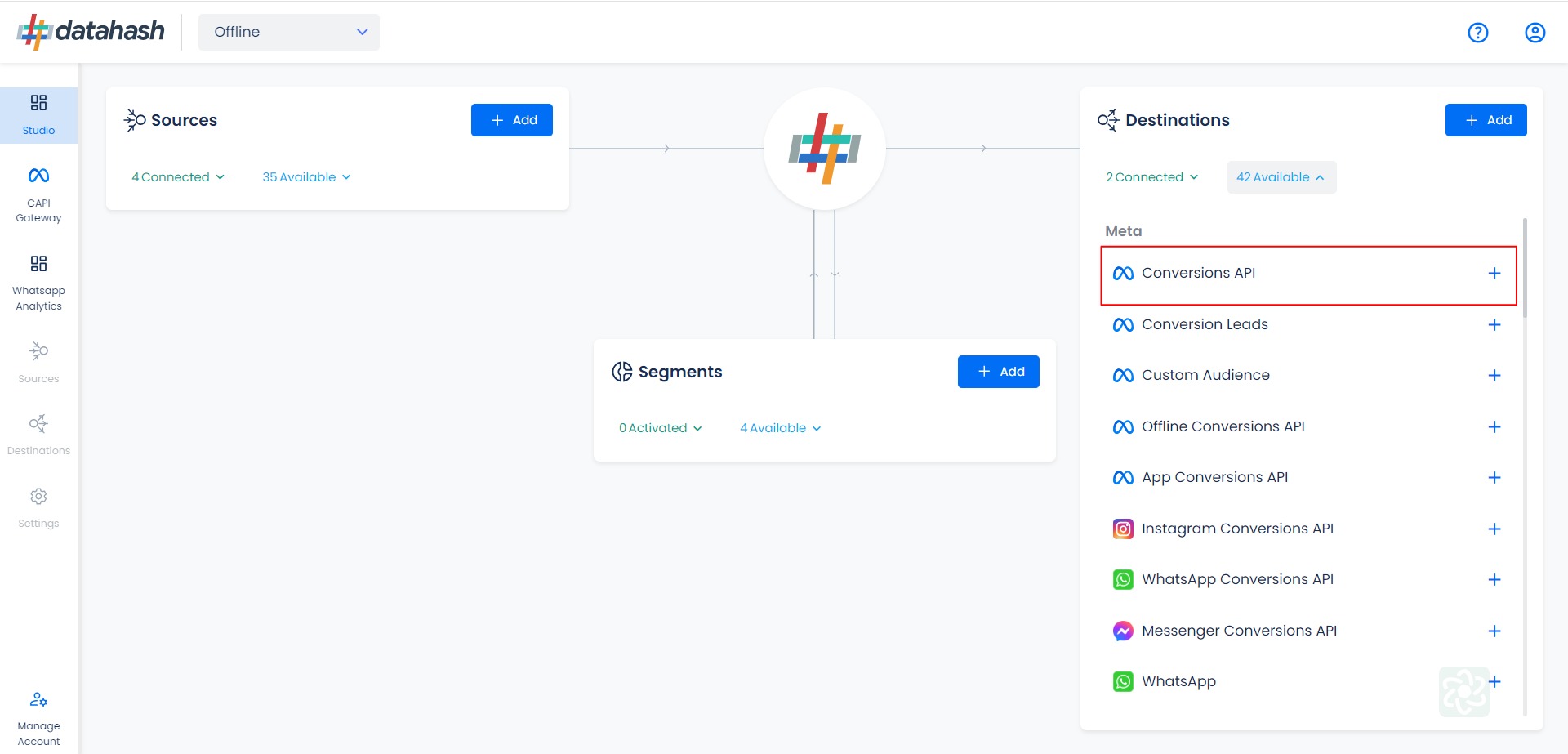The height and width of the screenshot is (754, 1568).
Task: Collapse 42 Available destinations
Action: [x=1281, y=177]
